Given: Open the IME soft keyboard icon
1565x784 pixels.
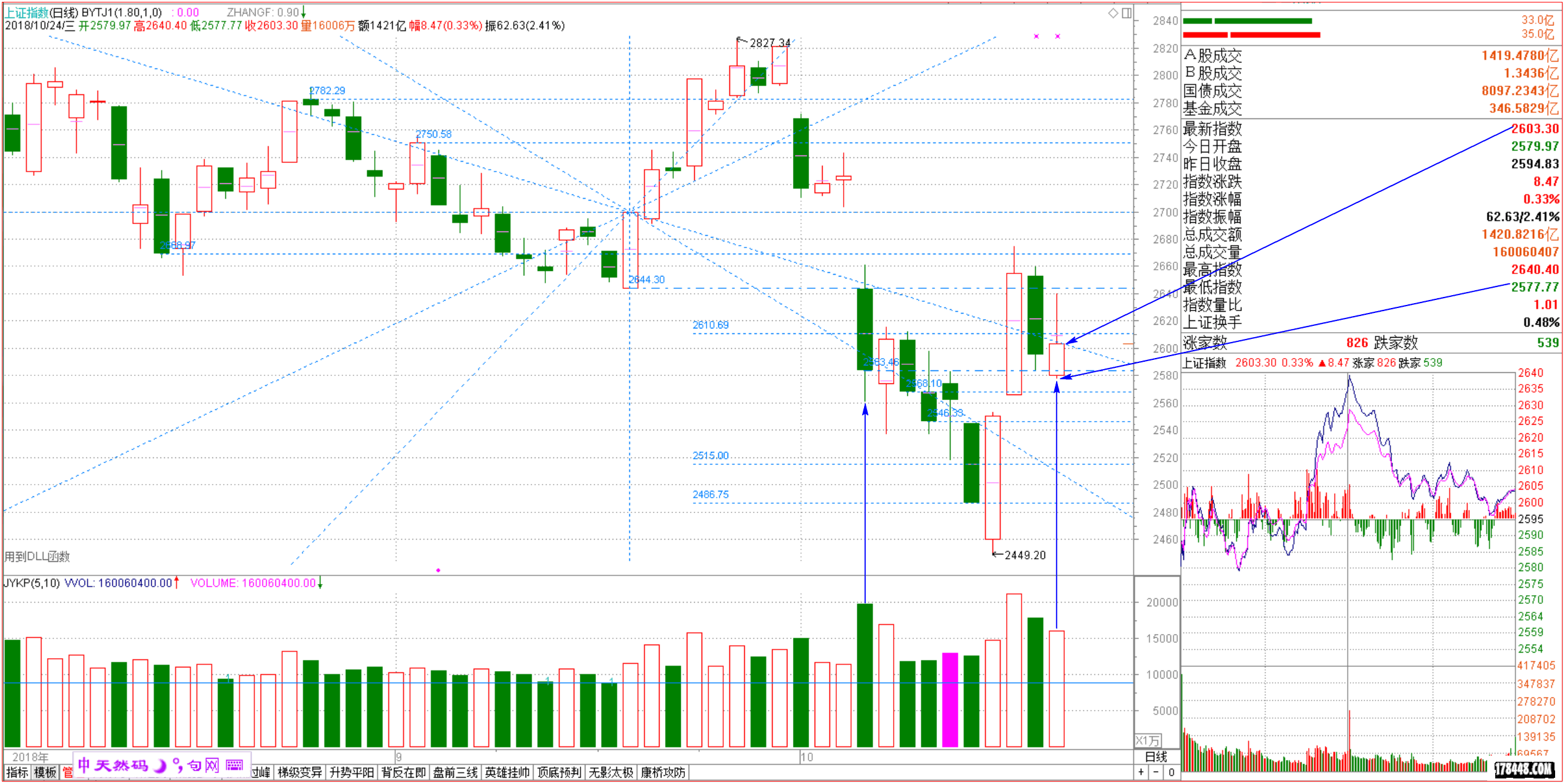Looking at the screenshot, I should [x=235, y=765].
